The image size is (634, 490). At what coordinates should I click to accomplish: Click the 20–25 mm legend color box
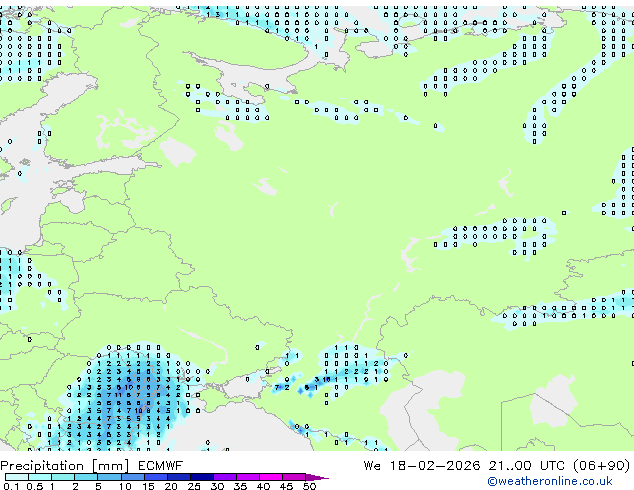click(x=179, y=477)
